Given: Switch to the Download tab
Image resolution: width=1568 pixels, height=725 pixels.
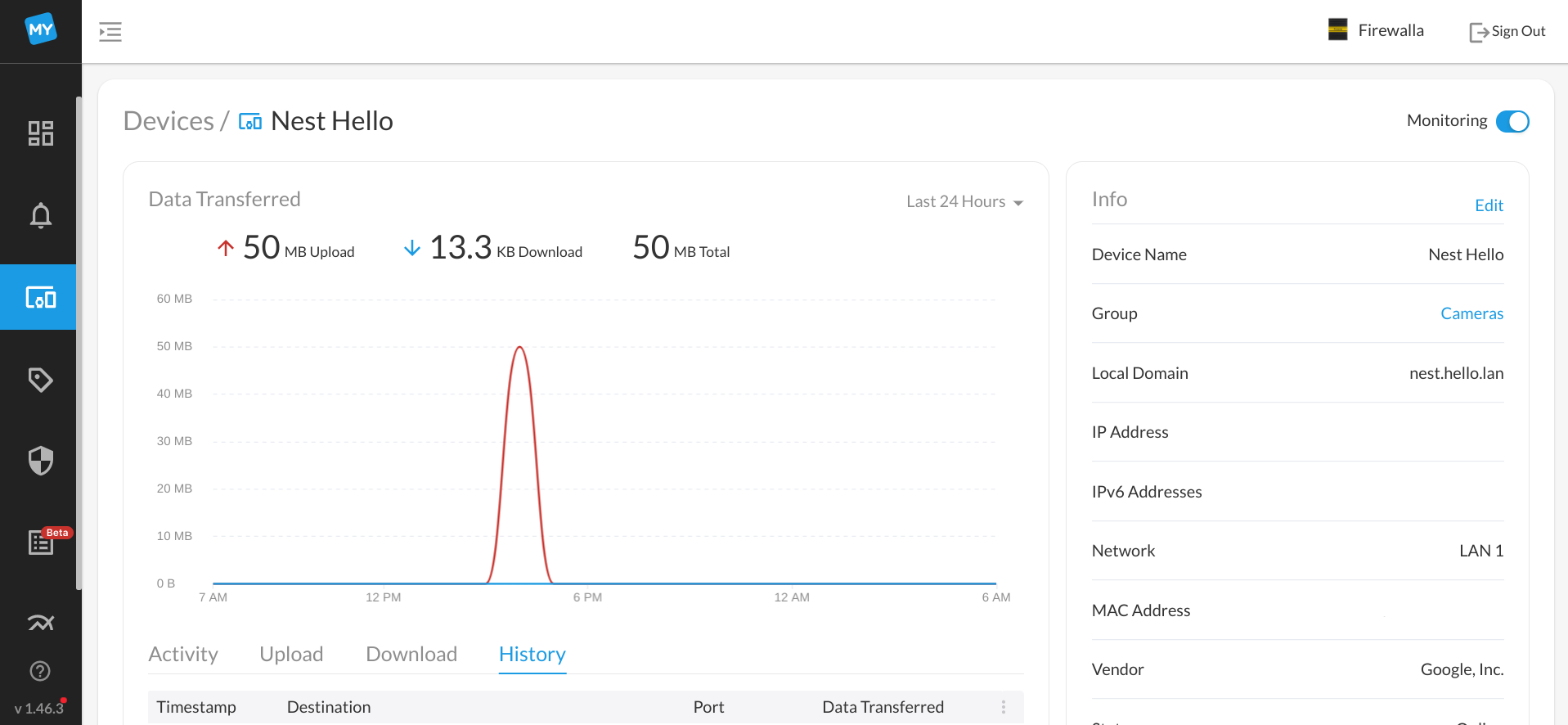Looking at the screenshot, I should tap(411, 655).
